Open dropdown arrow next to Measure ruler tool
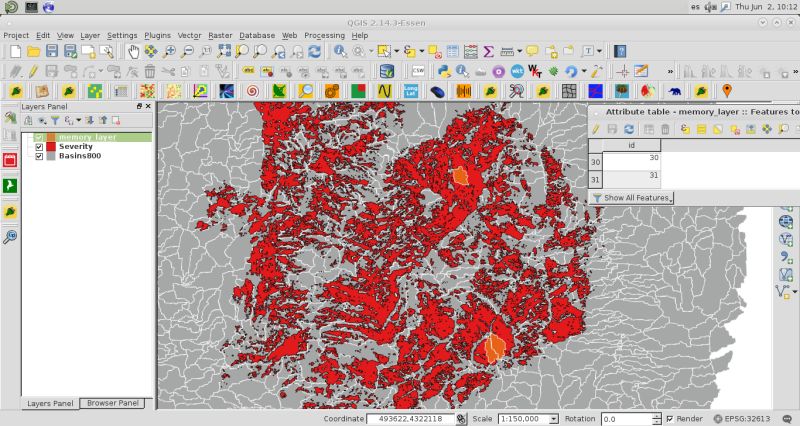This screenshot has height=426, width=800. [x=519, y=51]
